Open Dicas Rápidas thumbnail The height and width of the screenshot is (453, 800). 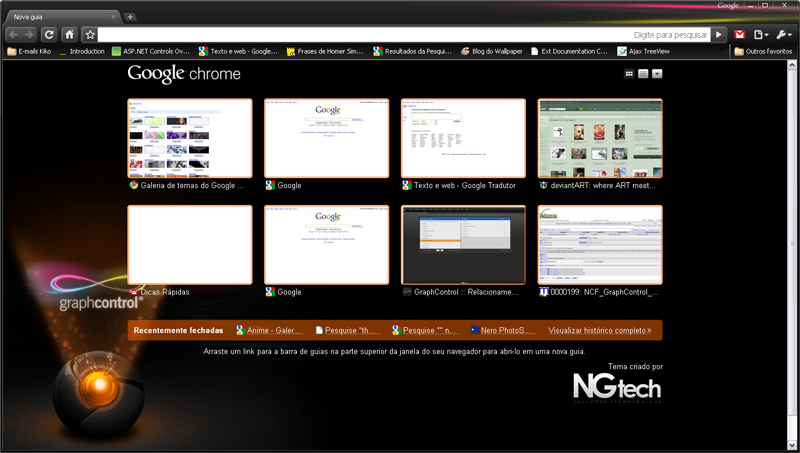pyautogui.click(x=190, y=245)
